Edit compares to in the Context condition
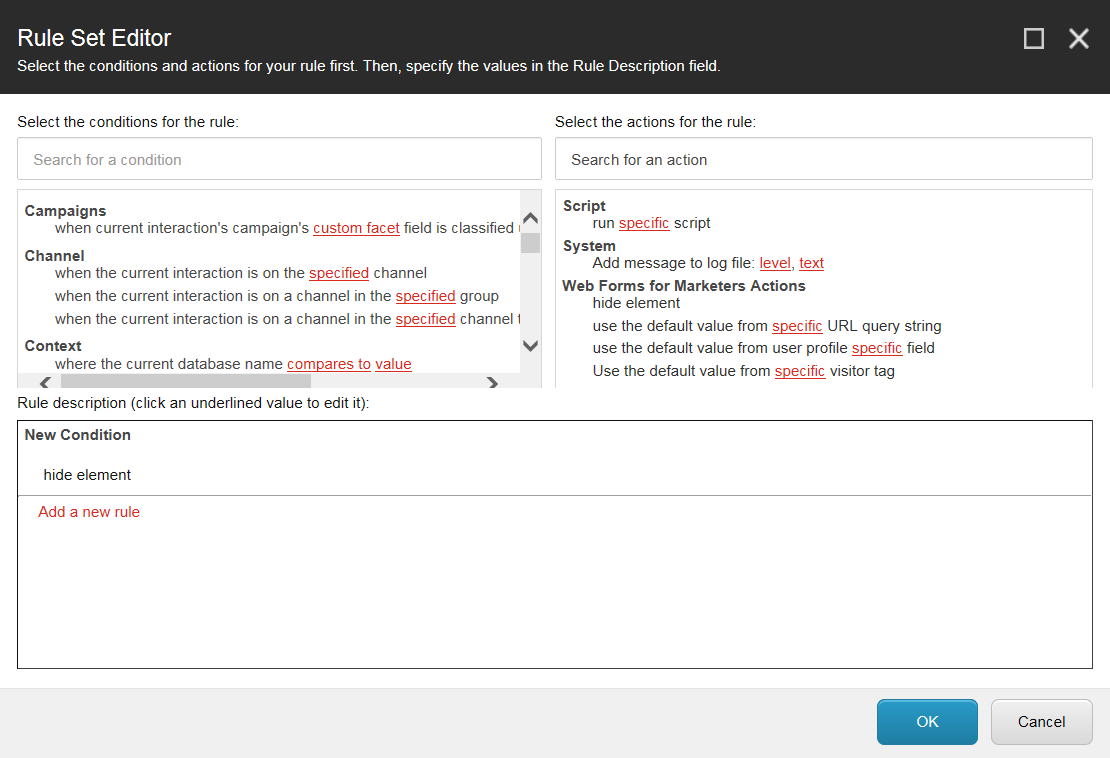This screenshot has width=1110, height=758. tap(329, 364)
